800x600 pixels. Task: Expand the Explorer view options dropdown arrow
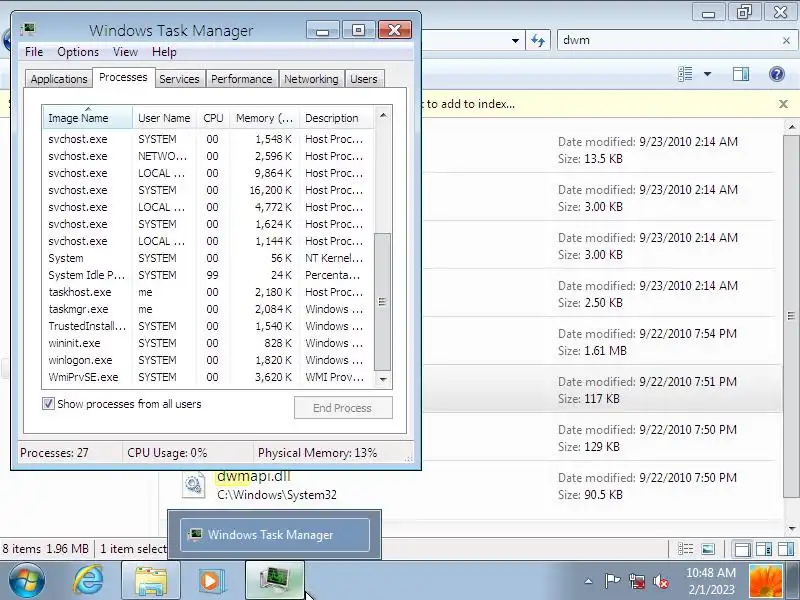tap(708, 74)
